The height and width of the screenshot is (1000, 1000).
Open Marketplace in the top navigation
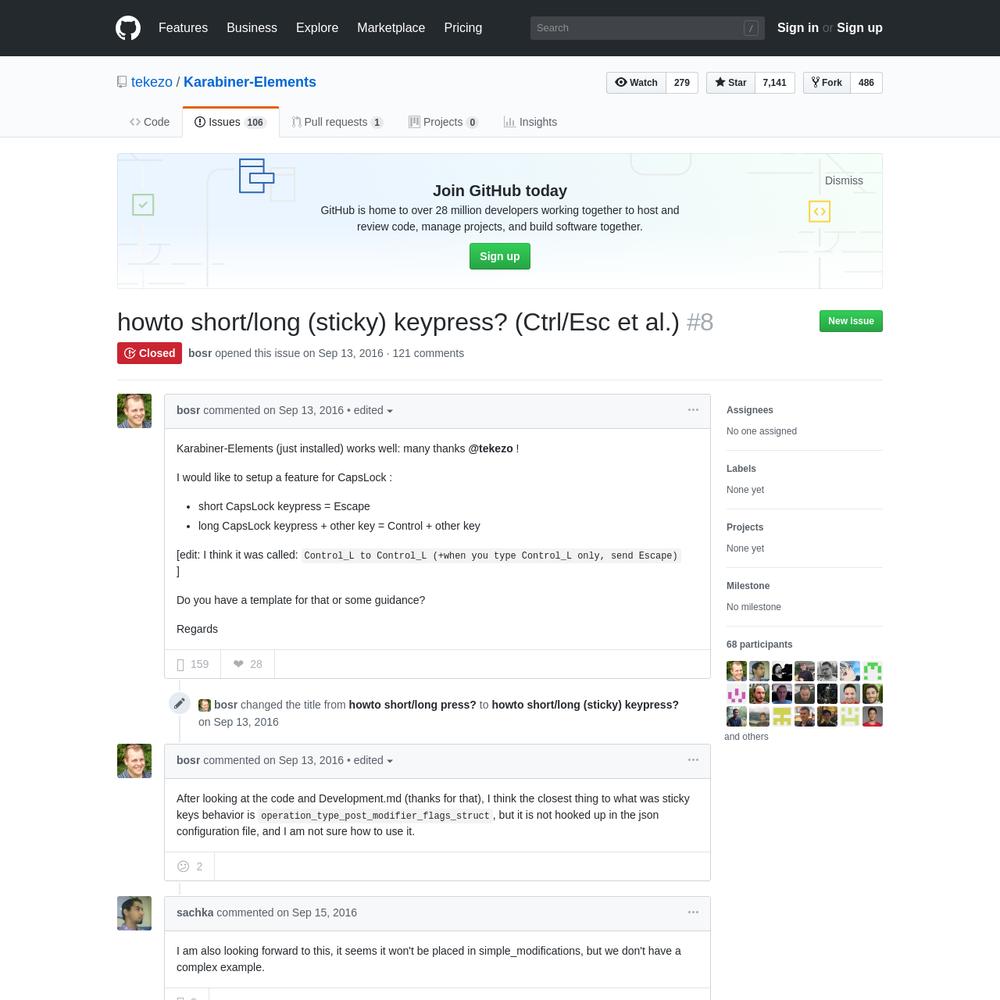391,28
